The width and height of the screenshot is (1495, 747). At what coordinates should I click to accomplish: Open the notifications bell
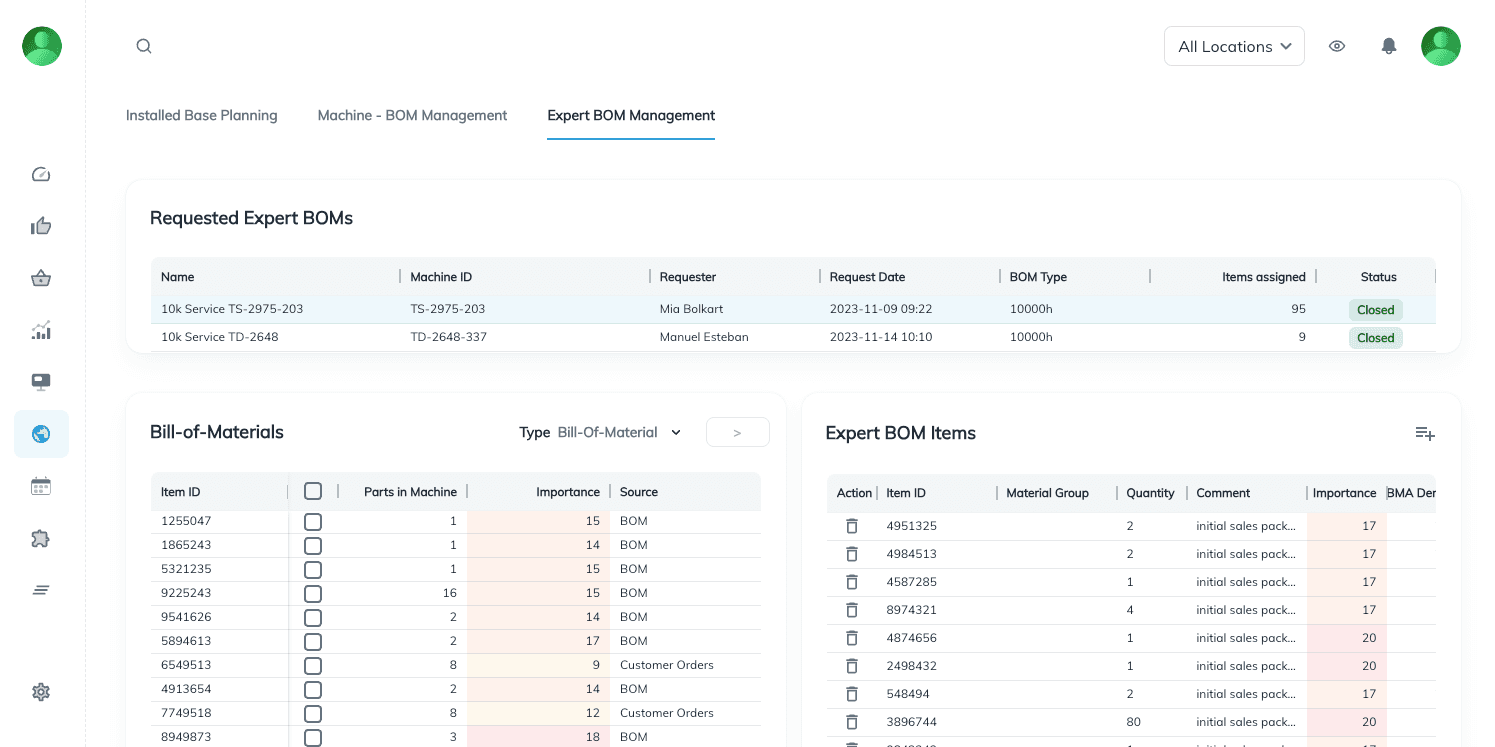point(1388,46)
